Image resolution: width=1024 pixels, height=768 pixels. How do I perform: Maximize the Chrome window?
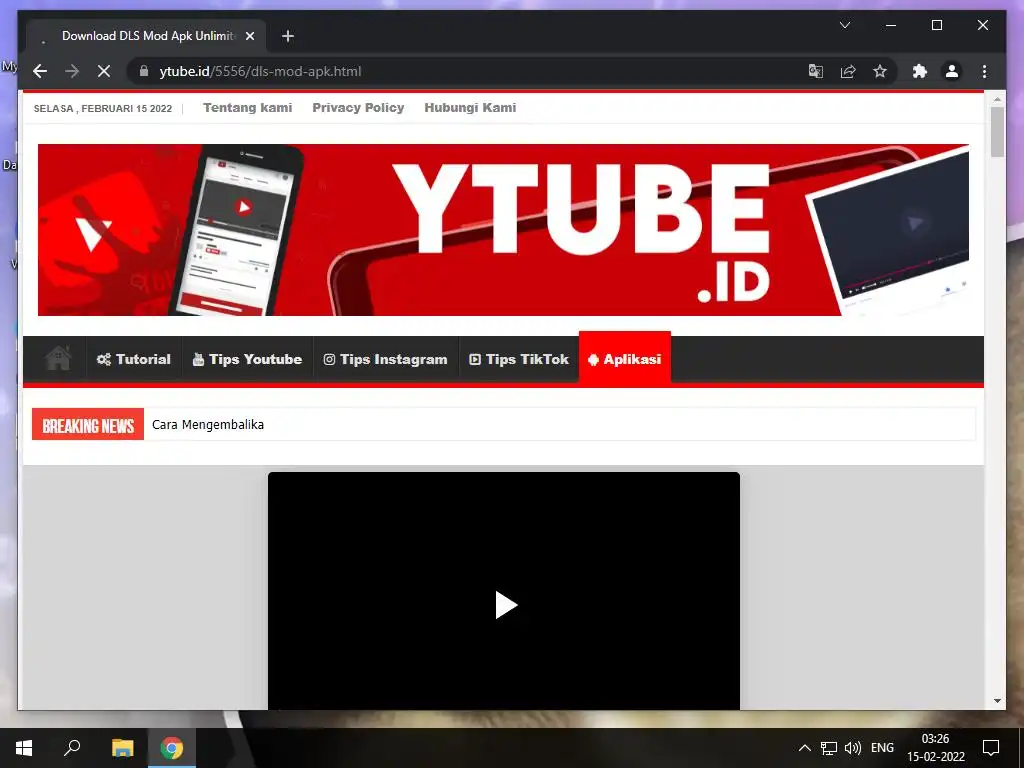point(936,25)
